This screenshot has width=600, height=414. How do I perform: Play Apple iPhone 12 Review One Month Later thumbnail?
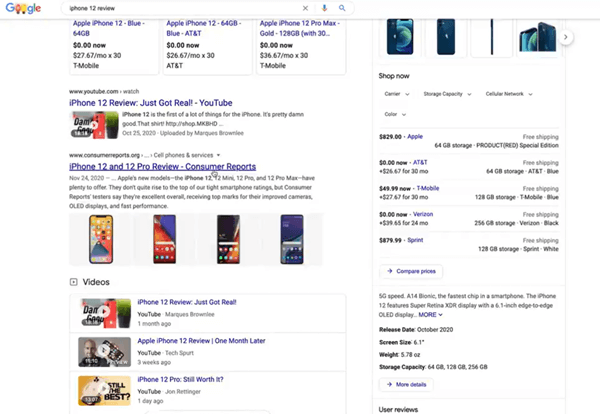pyautogui.click(x=104, y=352)
